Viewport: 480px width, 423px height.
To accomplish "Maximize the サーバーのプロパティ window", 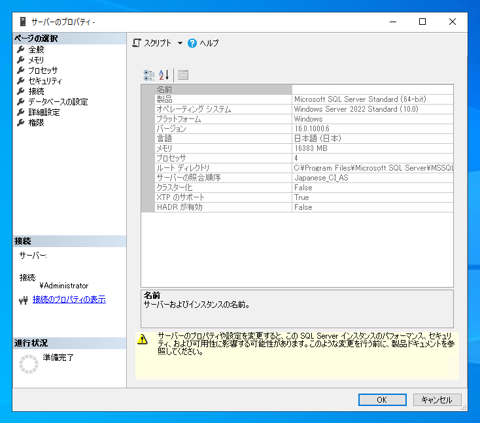I will click(422, 22).
